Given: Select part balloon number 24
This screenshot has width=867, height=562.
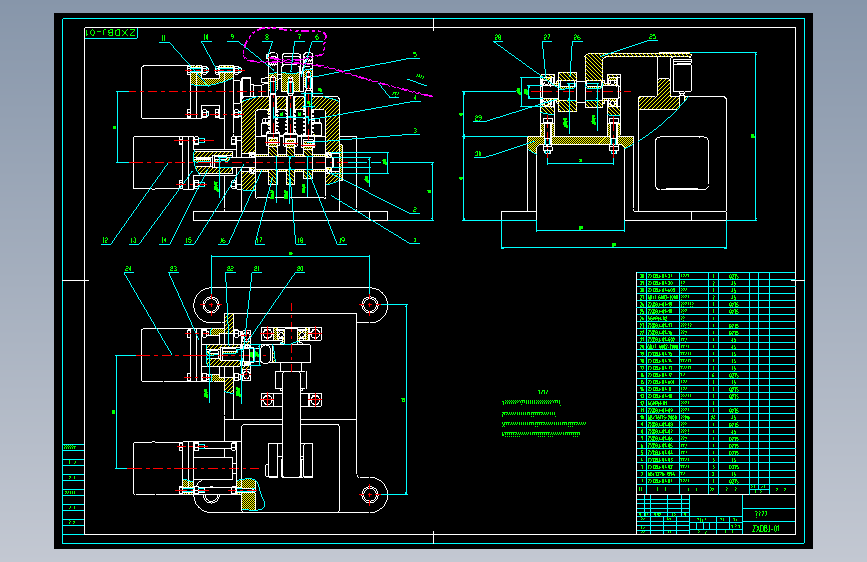Looking at the screenshot, I should pos(128,269).
